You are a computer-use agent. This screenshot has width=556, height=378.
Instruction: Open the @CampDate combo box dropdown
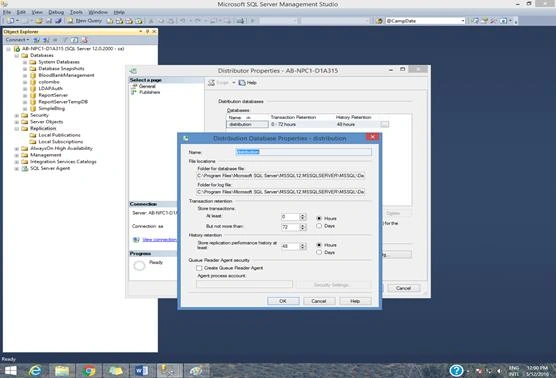point(463,21)
